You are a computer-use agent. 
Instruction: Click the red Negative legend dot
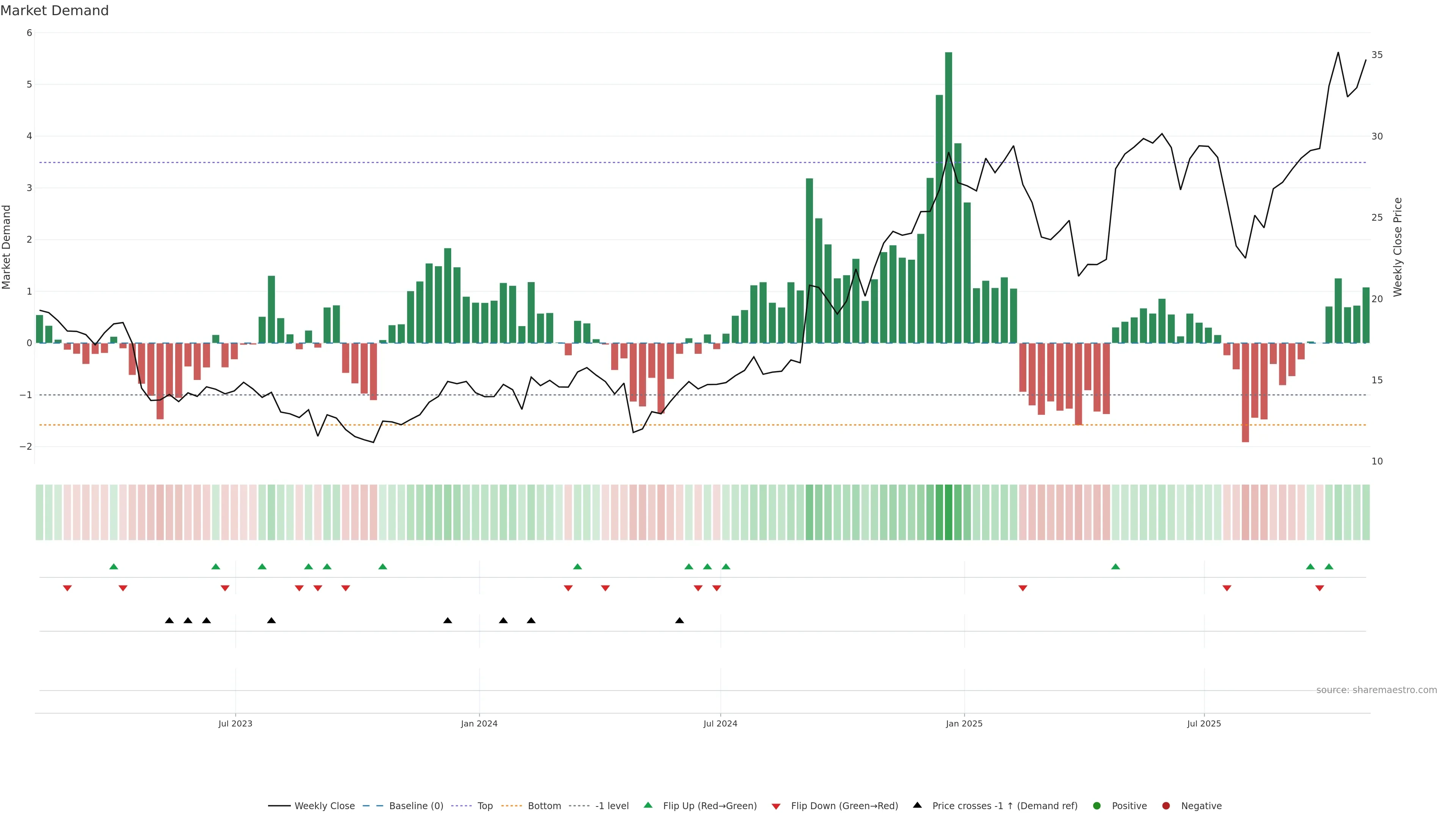1166,805
